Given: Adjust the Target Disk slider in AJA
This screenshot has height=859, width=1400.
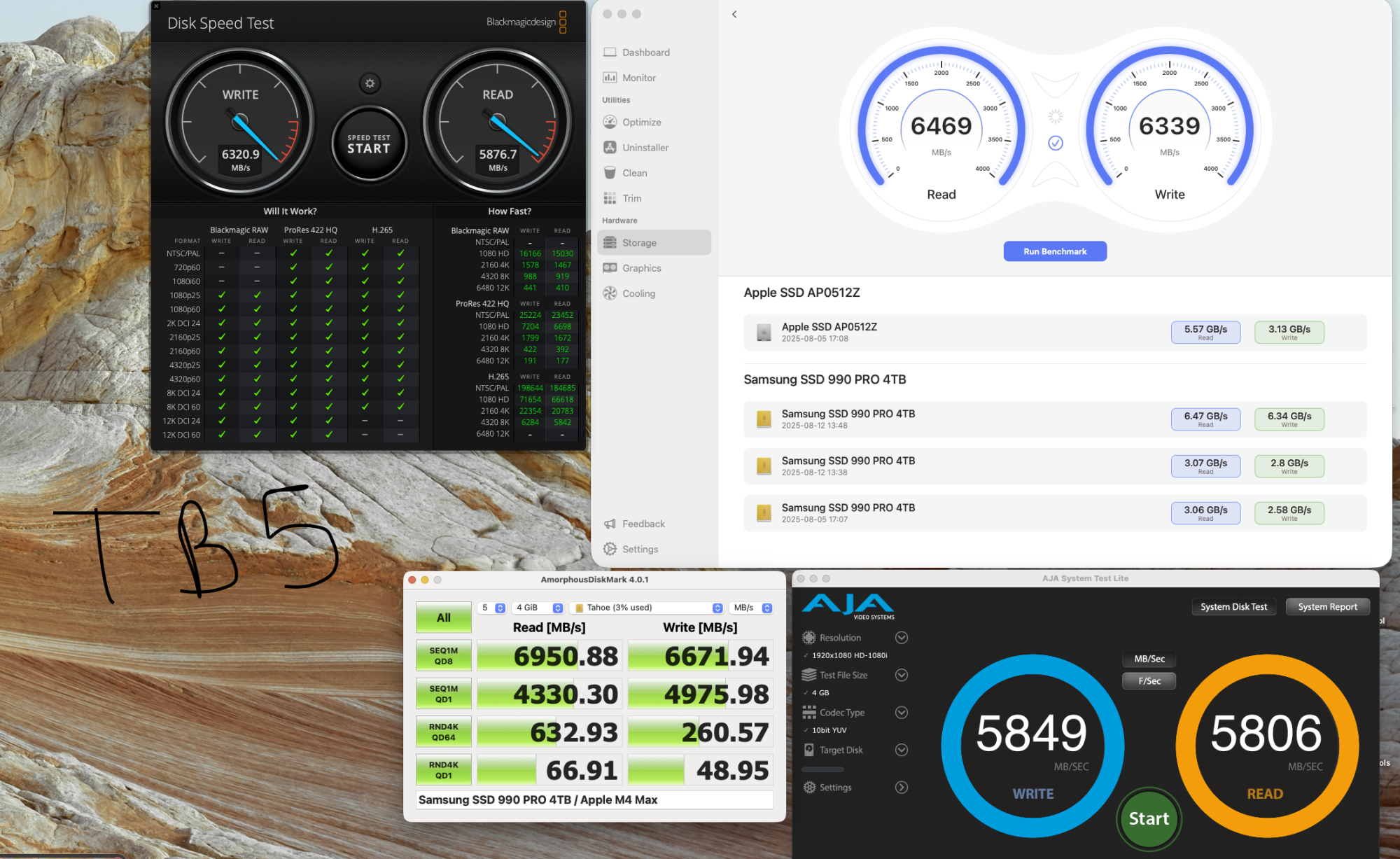Looking at the screenshot, I should click(x=822, y=769).
